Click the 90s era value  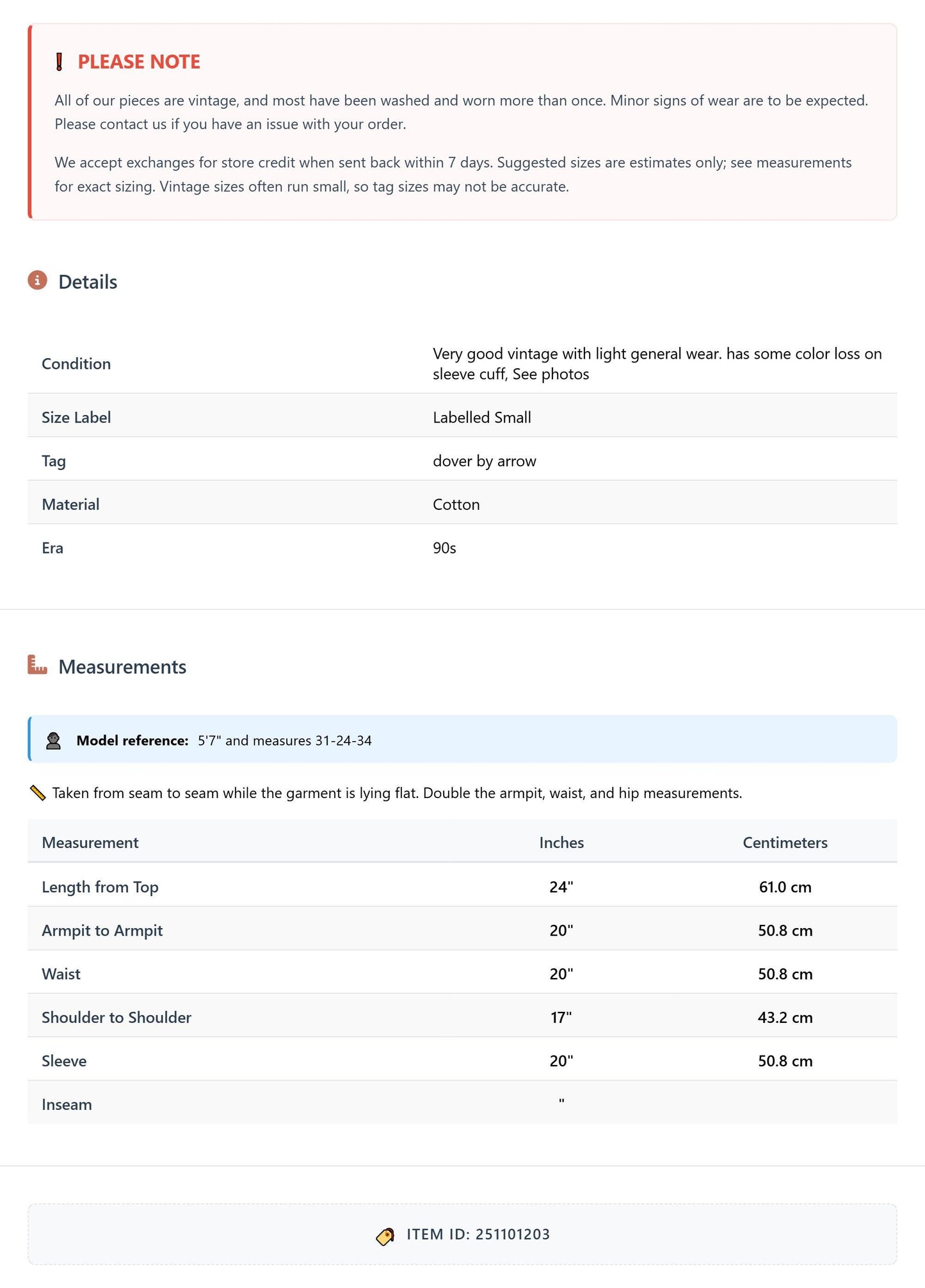tap(444, 548)
